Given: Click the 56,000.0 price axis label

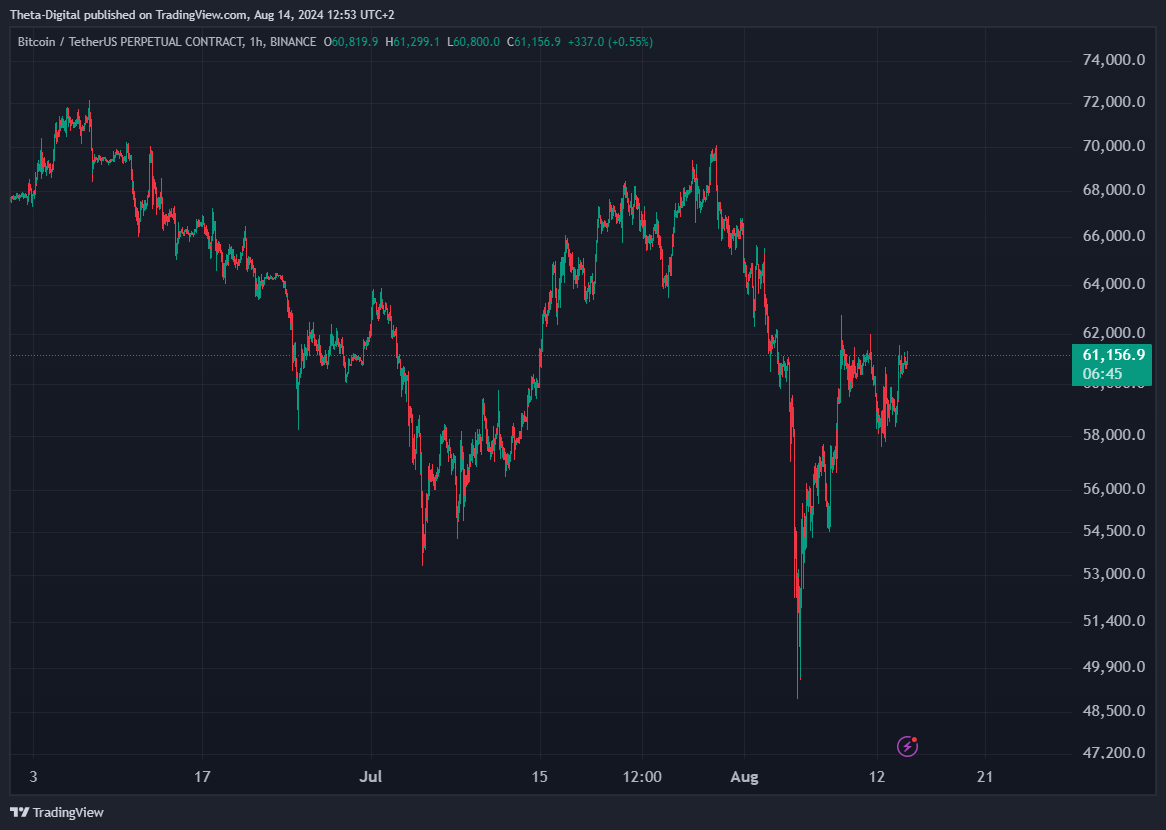Looking at the screenshot, I should (1113, 489).
